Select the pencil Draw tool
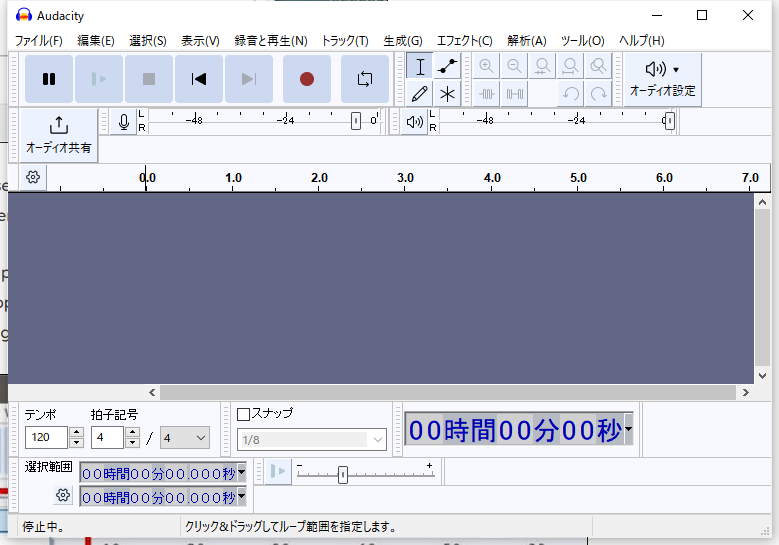This screenshot has height=545, width=779. click(420, 93)
